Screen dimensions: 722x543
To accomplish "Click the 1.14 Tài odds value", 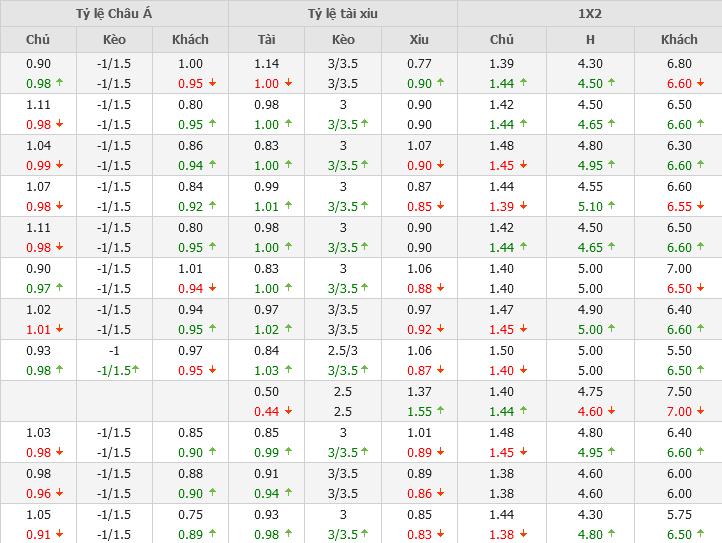I will point(266,63).
